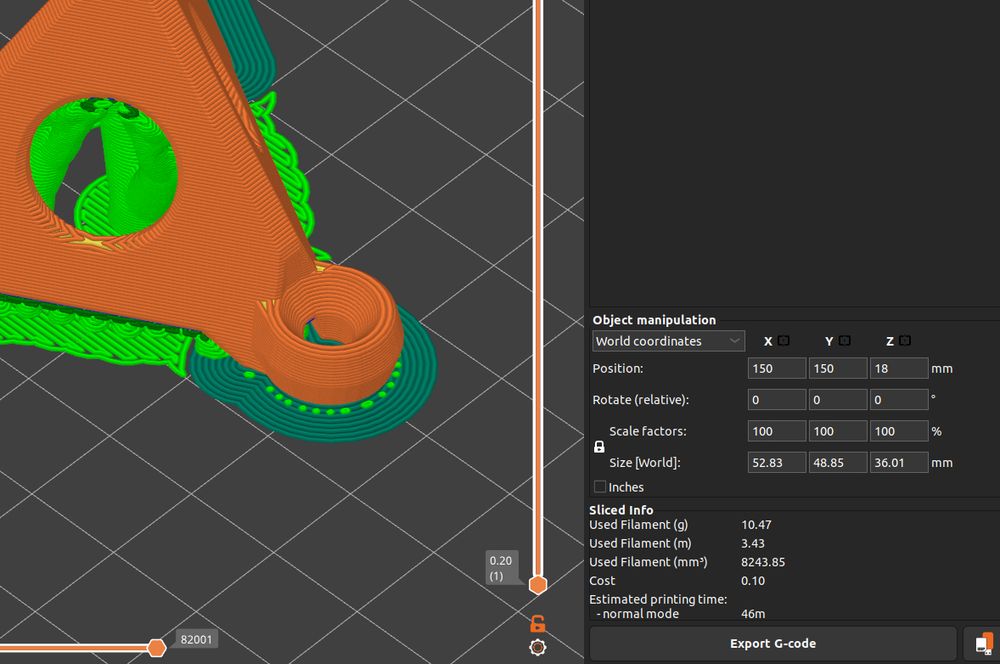Toggle the orange unlock icon below the layer slider
Image resolution: width=1000 pixels, height=664 pixels.
point(538,622)
